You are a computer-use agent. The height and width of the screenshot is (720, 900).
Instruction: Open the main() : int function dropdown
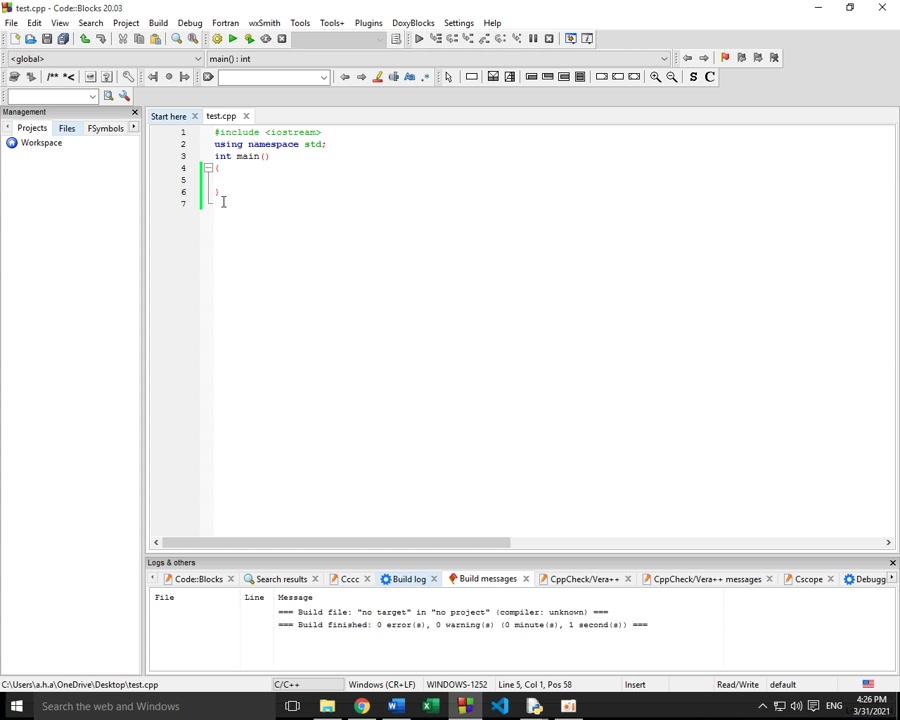coord(437,59)
